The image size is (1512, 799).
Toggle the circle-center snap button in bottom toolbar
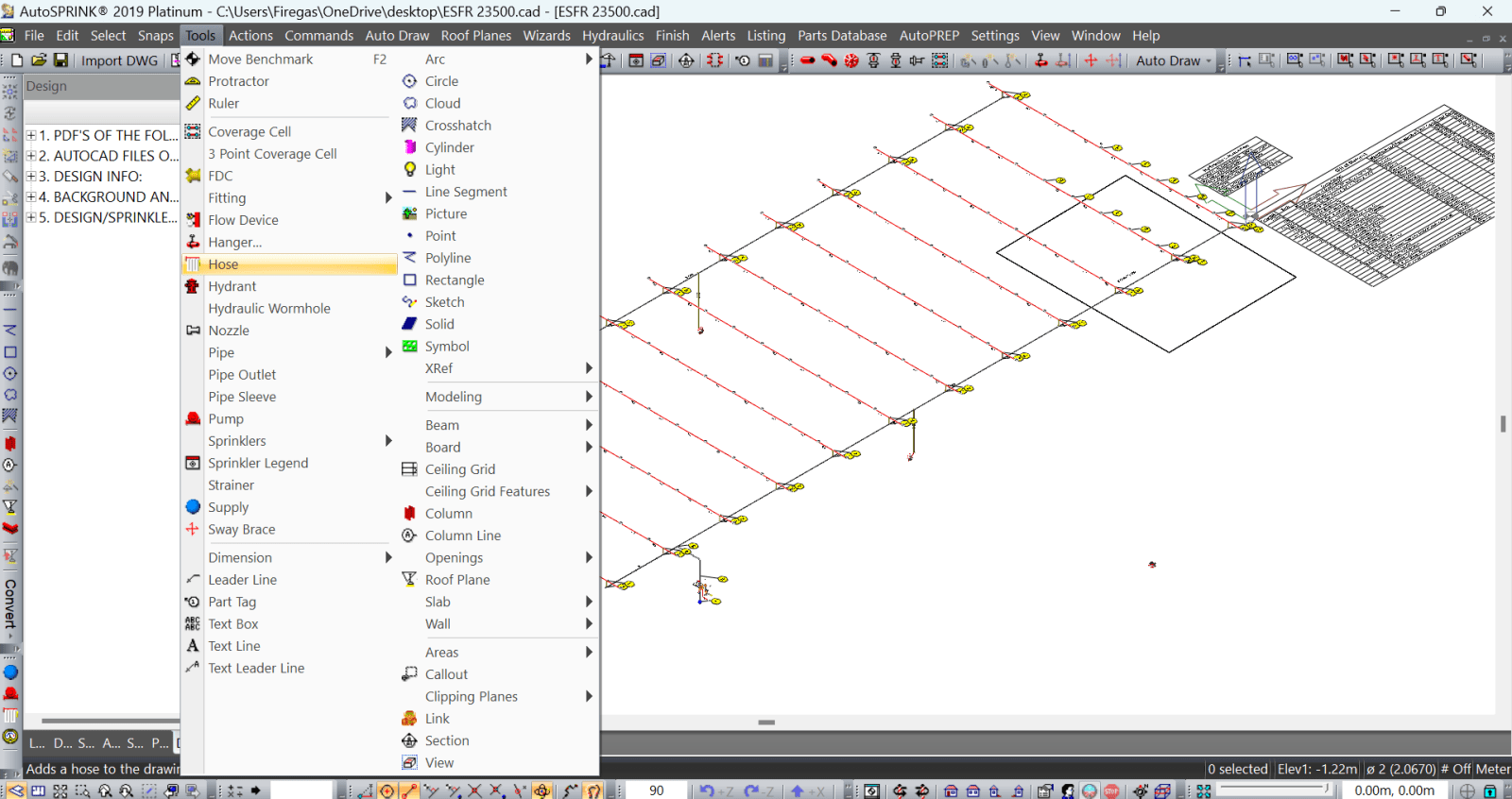(x=387, y=791)
